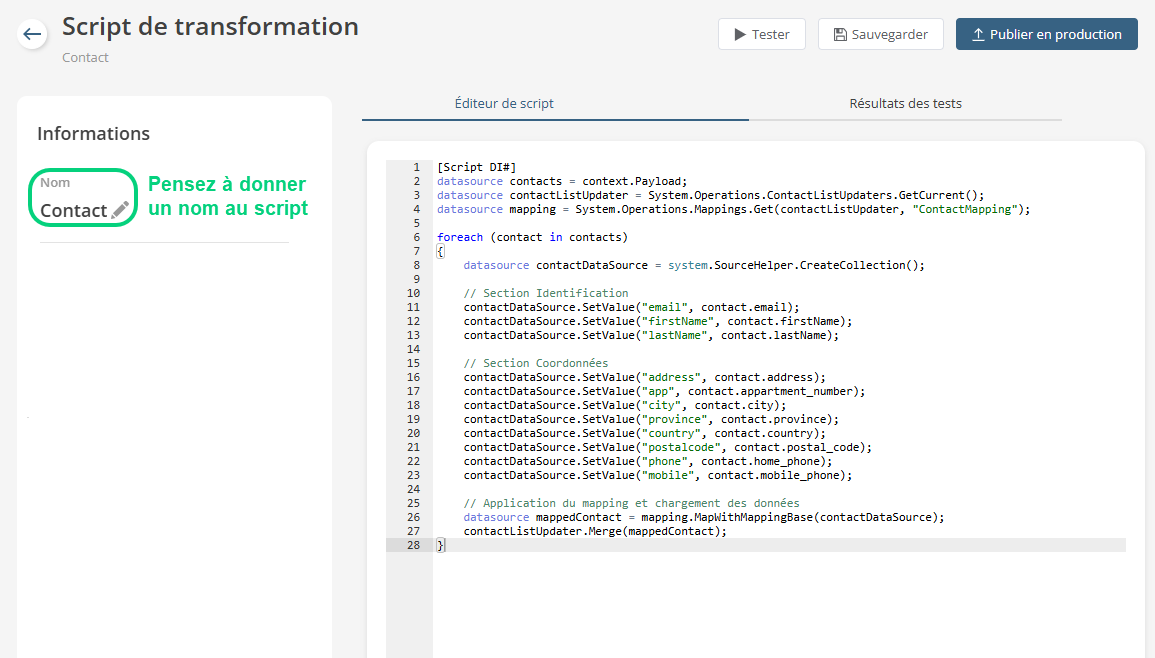
Task: Click the SetValue "address" line
Action: pos(645,377)
